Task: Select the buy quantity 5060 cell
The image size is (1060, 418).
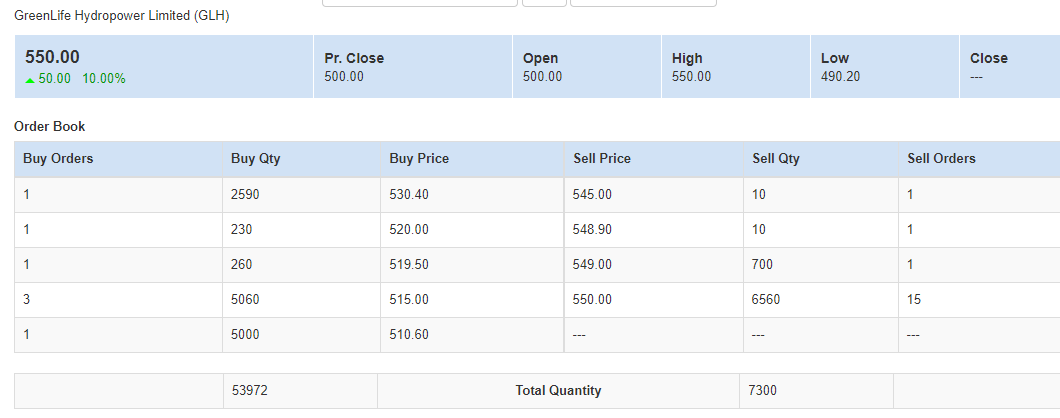Action: [x=302, y=300]
